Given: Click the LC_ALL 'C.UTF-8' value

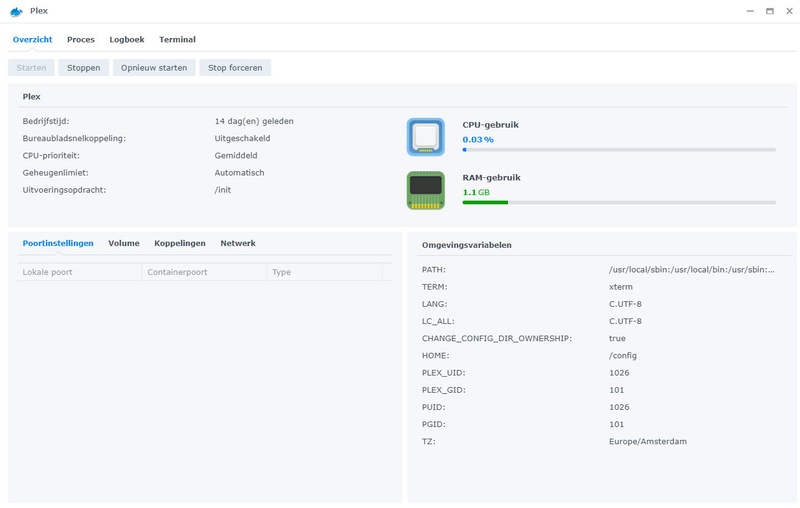Looking at the screenshot, I should (x=625, y=321).
